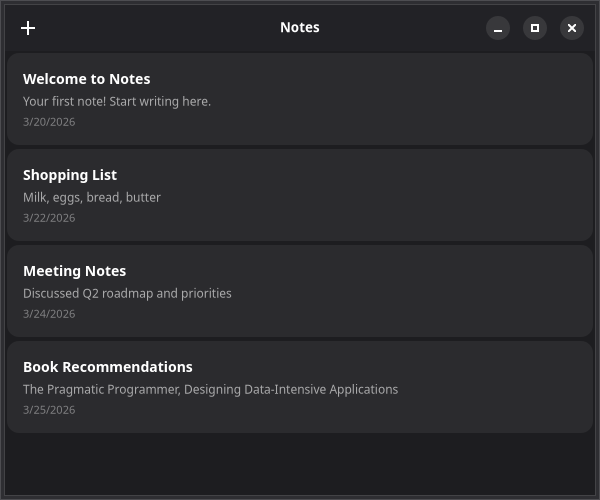Click the 3/25/2026 date label
This screenshot has width=600, height=500.
tap(49, 410)
